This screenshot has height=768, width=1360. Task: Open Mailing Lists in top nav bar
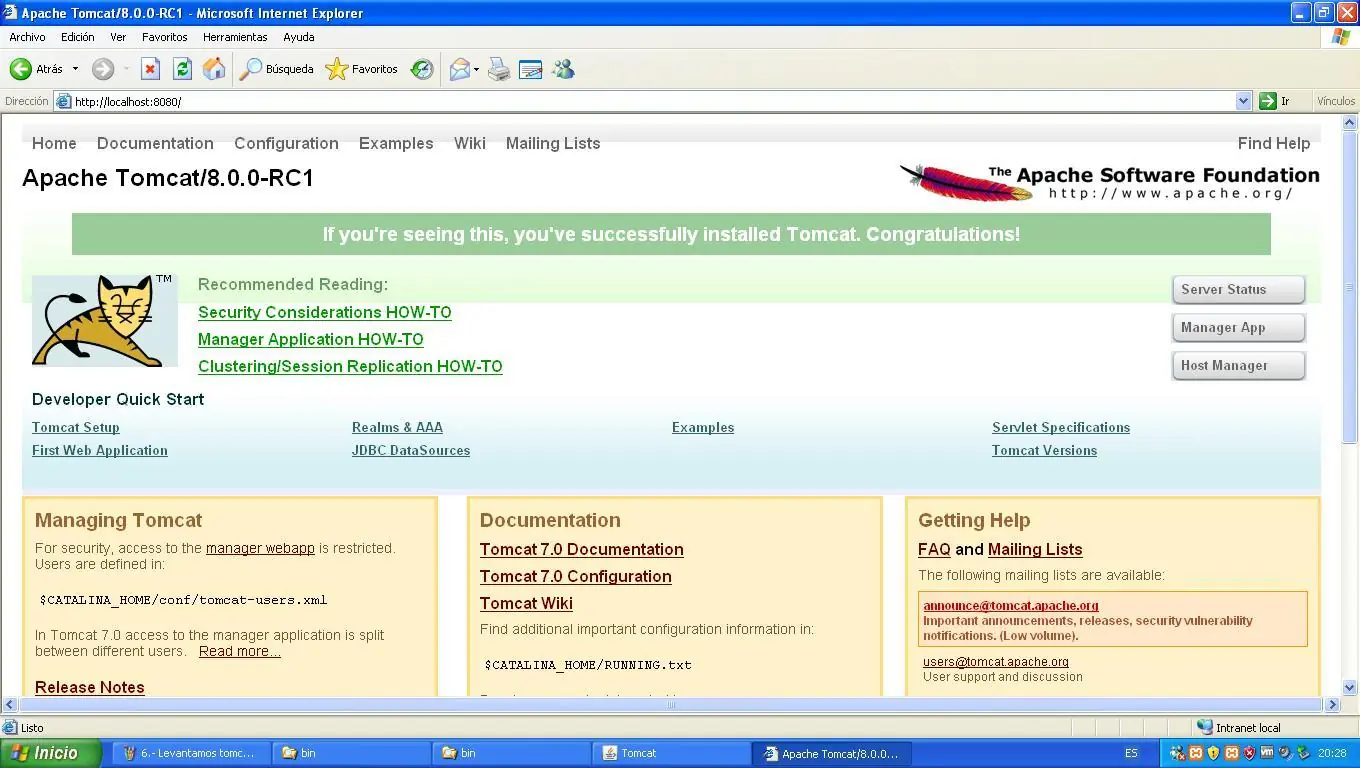pyautogui.click(x=553, y=143)
